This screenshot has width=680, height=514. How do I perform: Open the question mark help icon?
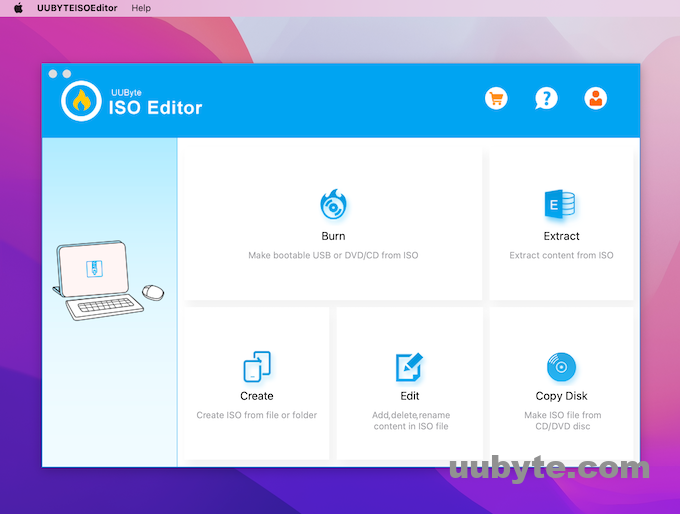coord(546,98)
